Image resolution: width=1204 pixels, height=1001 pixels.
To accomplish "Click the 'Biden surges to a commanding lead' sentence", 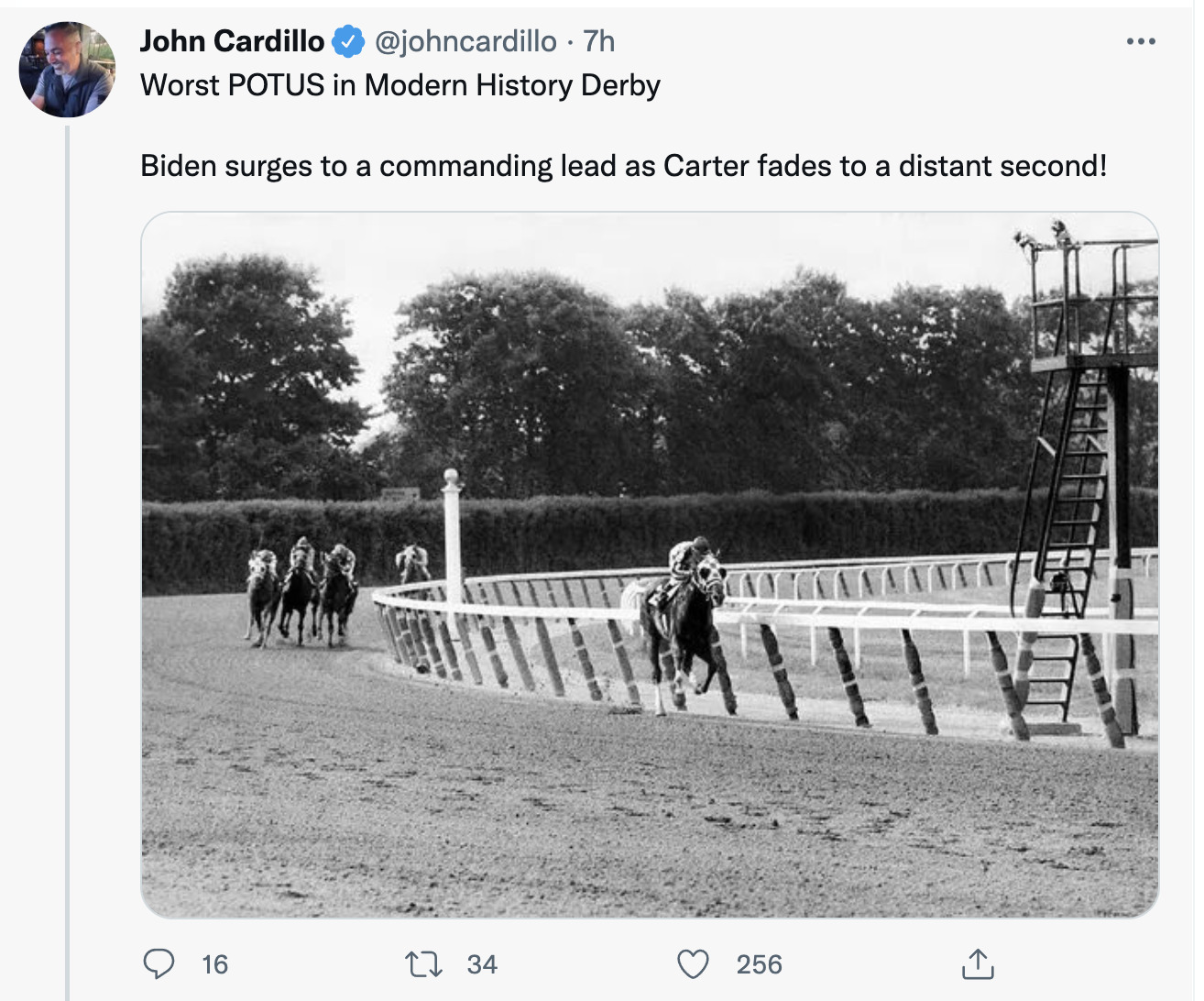I will pos(623,166).
